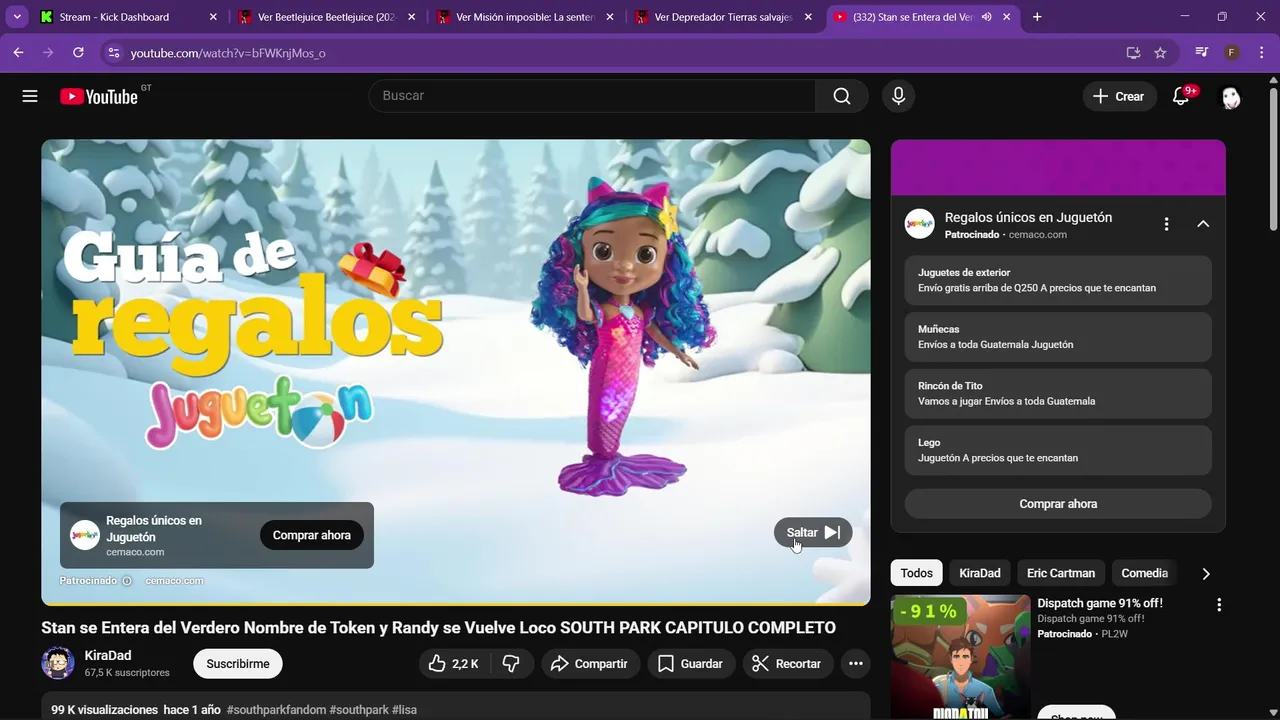Go forward in browser history

pyautogui.click(x=47, y=52)
